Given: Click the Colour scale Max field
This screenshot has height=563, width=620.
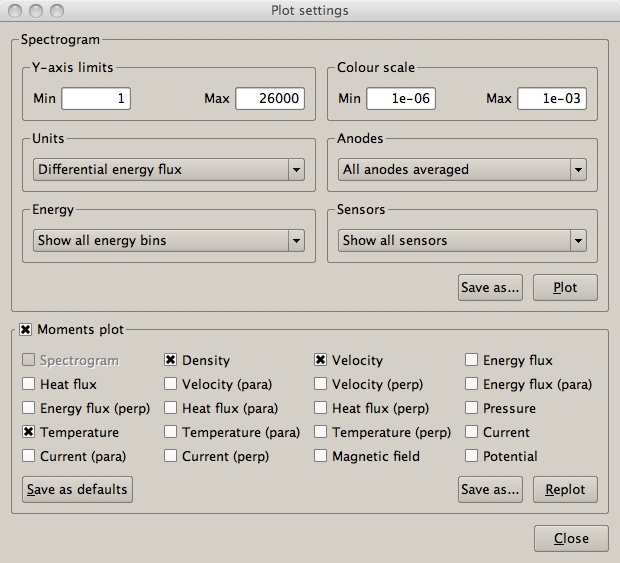Looking at the screenshot, I should point(552,98).
